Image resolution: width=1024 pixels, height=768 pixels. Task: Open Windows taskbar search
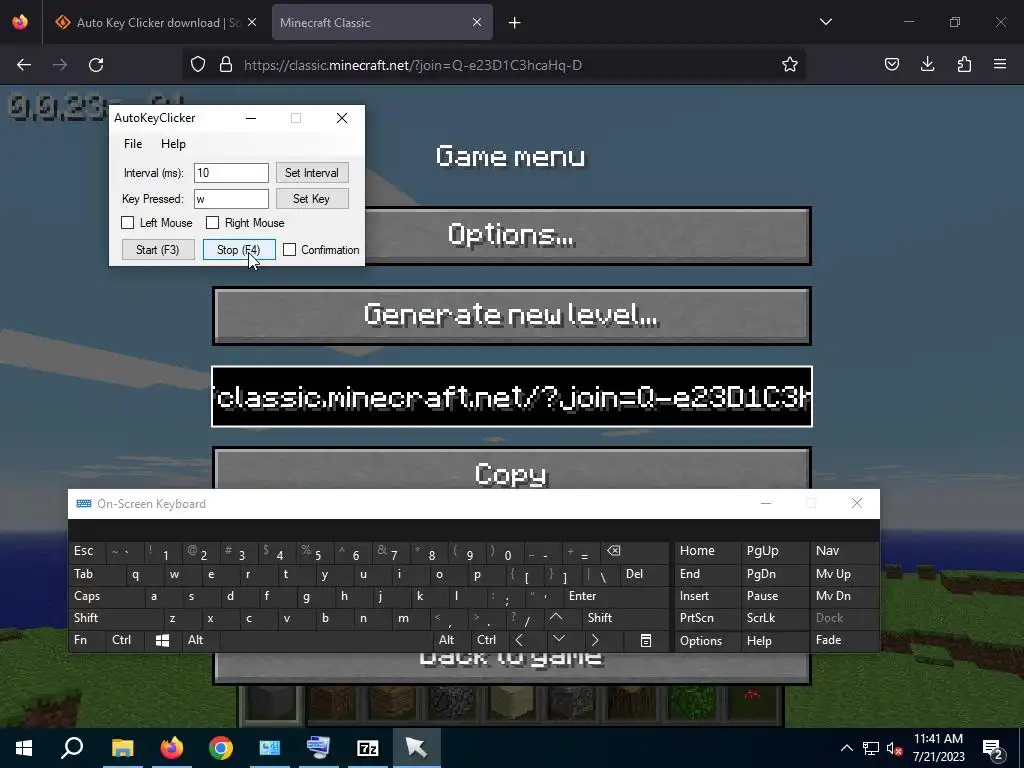pyautogui.click(x=72, y=748)
